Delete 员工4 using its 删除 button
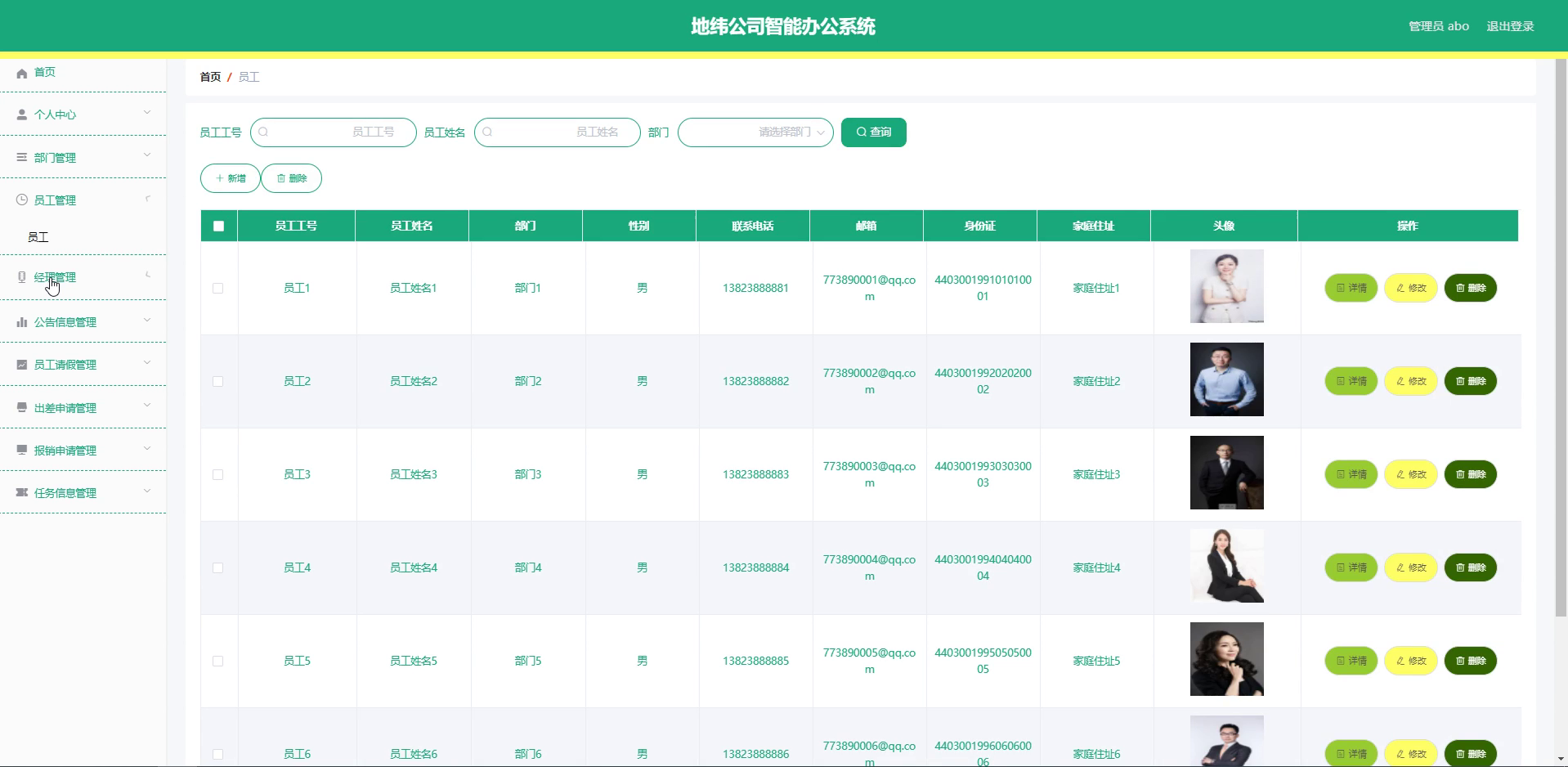The image size is (1568, 767). pyautogui.click(x=1471, y=567)
